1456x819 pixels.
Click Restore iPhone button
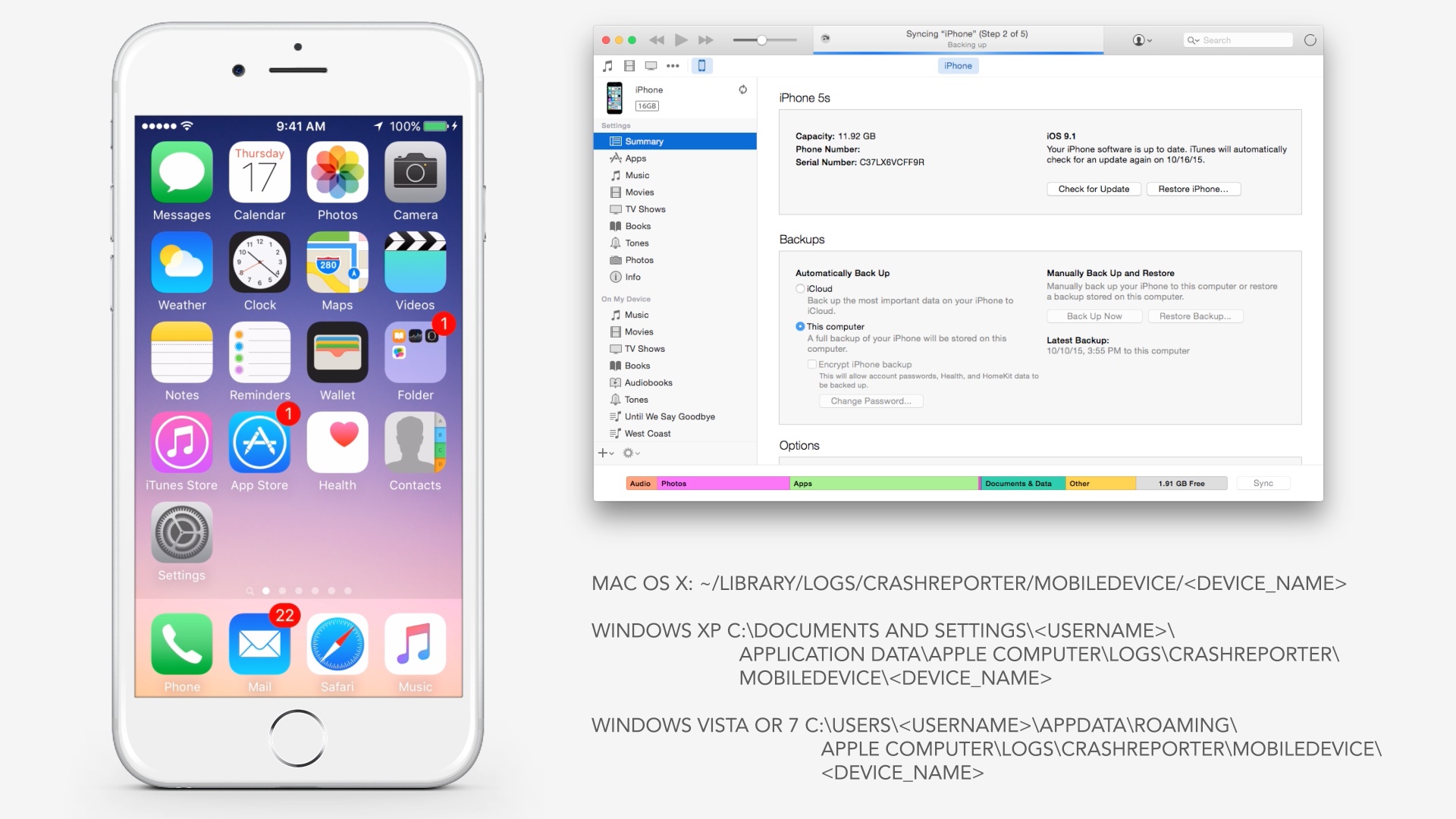(x=1193, y=188)
